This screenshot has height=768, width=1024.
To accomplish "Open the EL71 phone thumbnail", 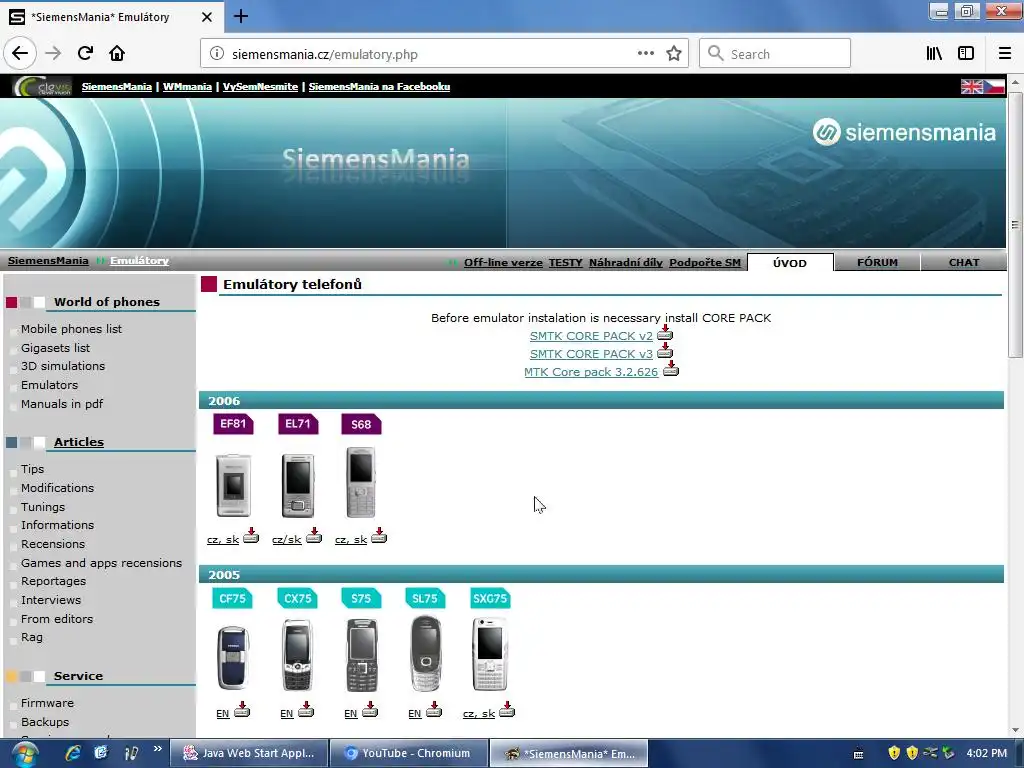I will (298, 485).
